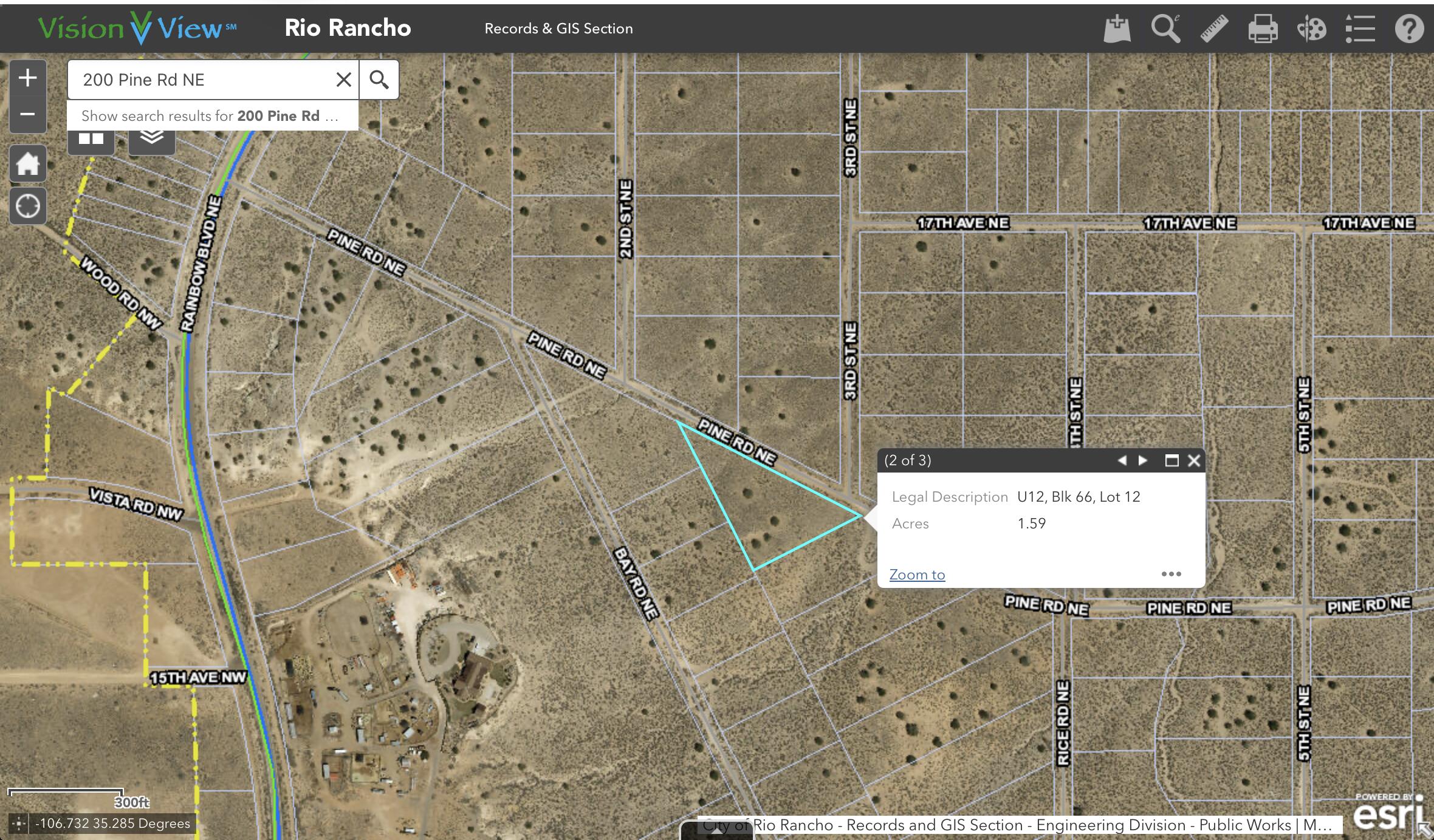Click the 2ND ST NE road label
Viewport: 1434px width, 840px height.
[x=625, y=219]
